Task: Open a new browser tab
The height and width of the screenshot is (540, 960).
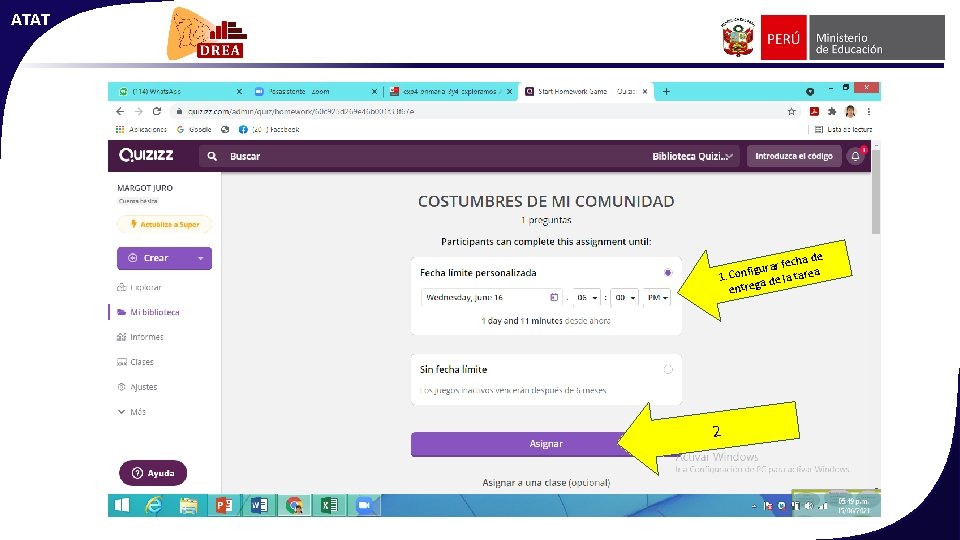Action: tap(666, 92)
